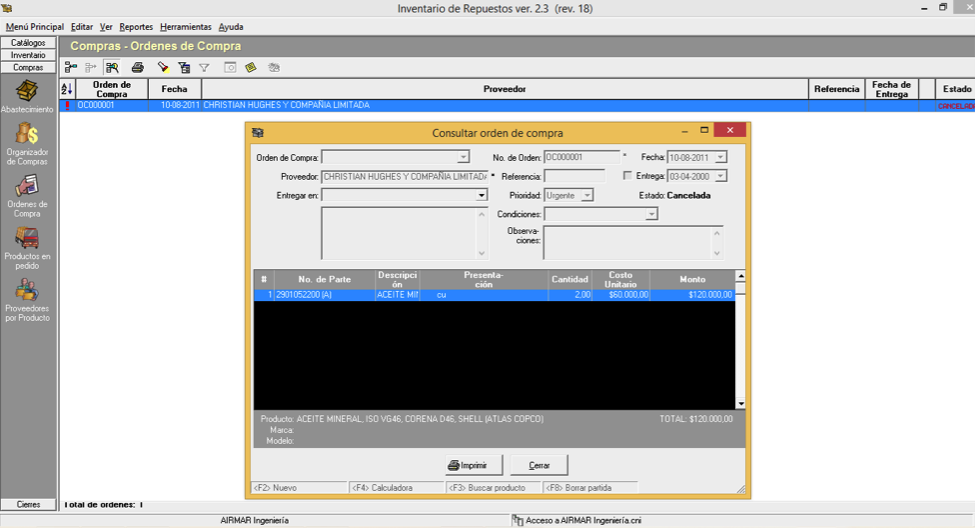Screen dimensions: 975x528
Task: Click the items grid scrollbar up arrow
Action: [741, 276]
